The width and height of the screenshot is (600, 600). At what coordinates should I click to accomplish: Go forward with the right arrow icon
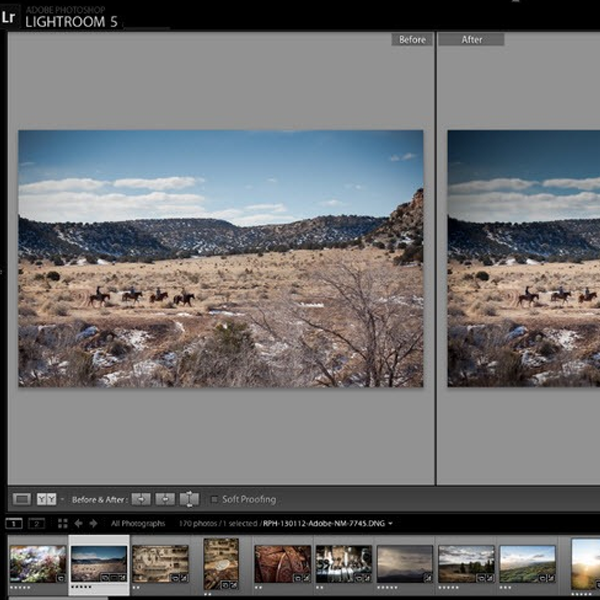click(x=93, y=523)
